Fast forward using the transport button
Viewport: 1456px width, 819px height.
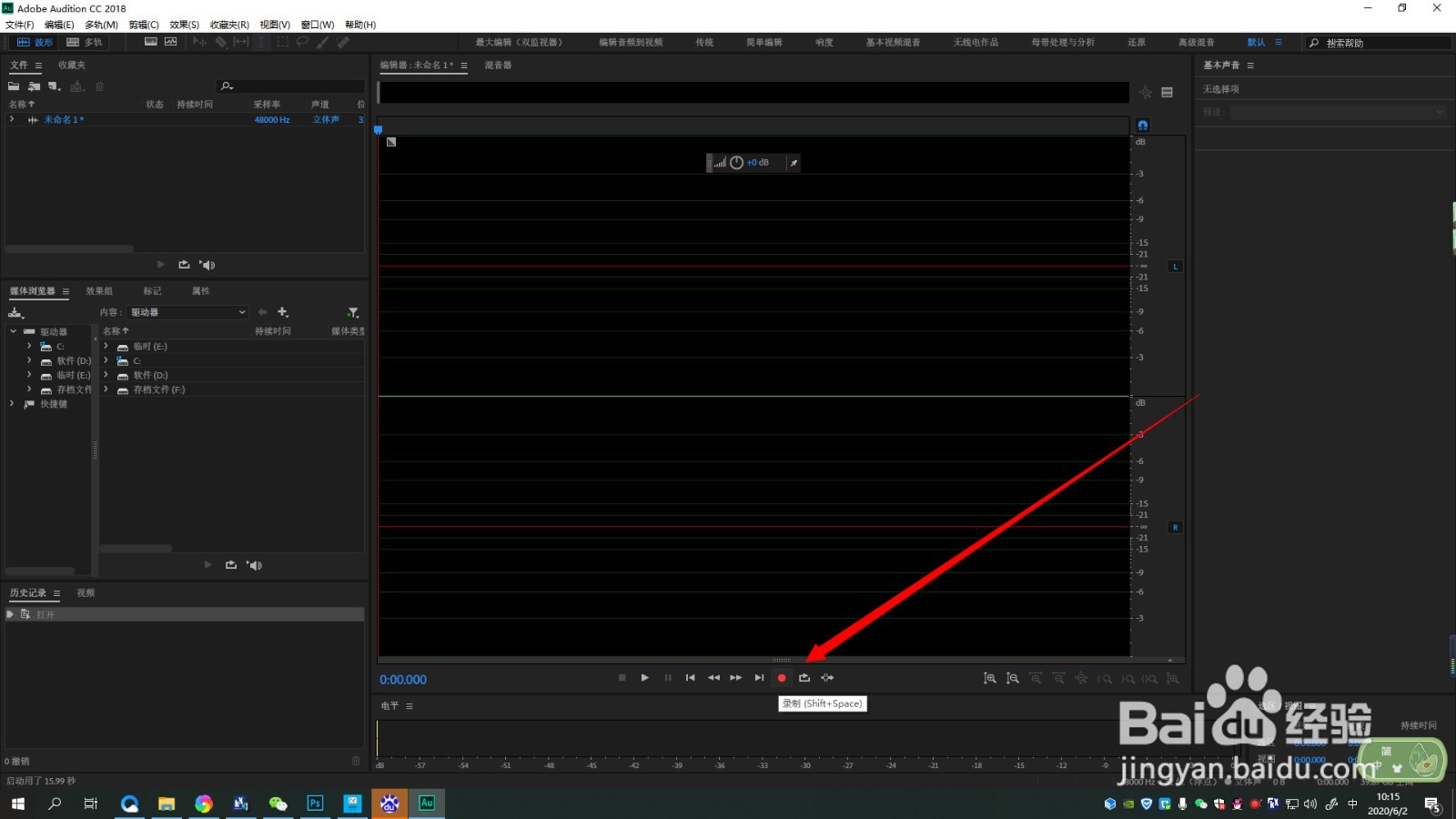pyautogui.click(x=736, y=678)
